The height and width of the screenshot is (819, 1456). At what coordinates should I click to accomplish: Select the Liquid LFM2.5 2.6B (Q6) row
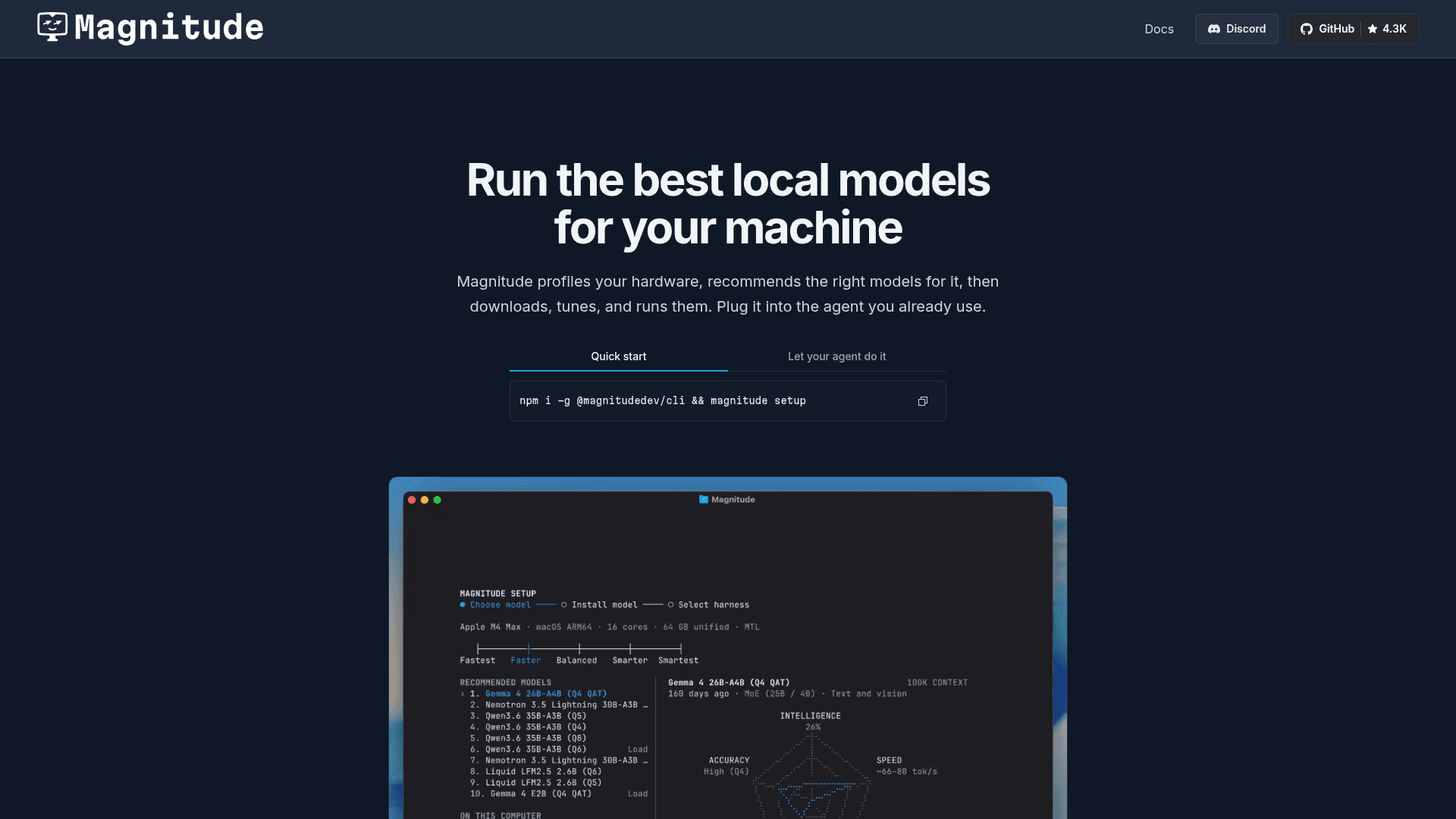tap(554, 772)
